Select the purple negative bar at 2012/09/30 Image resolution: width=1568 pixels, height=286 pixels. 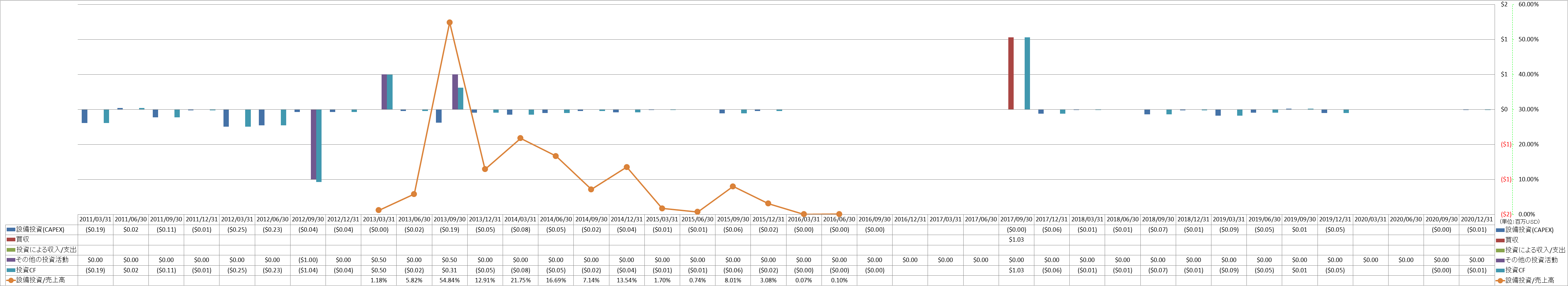click(314, 144)
